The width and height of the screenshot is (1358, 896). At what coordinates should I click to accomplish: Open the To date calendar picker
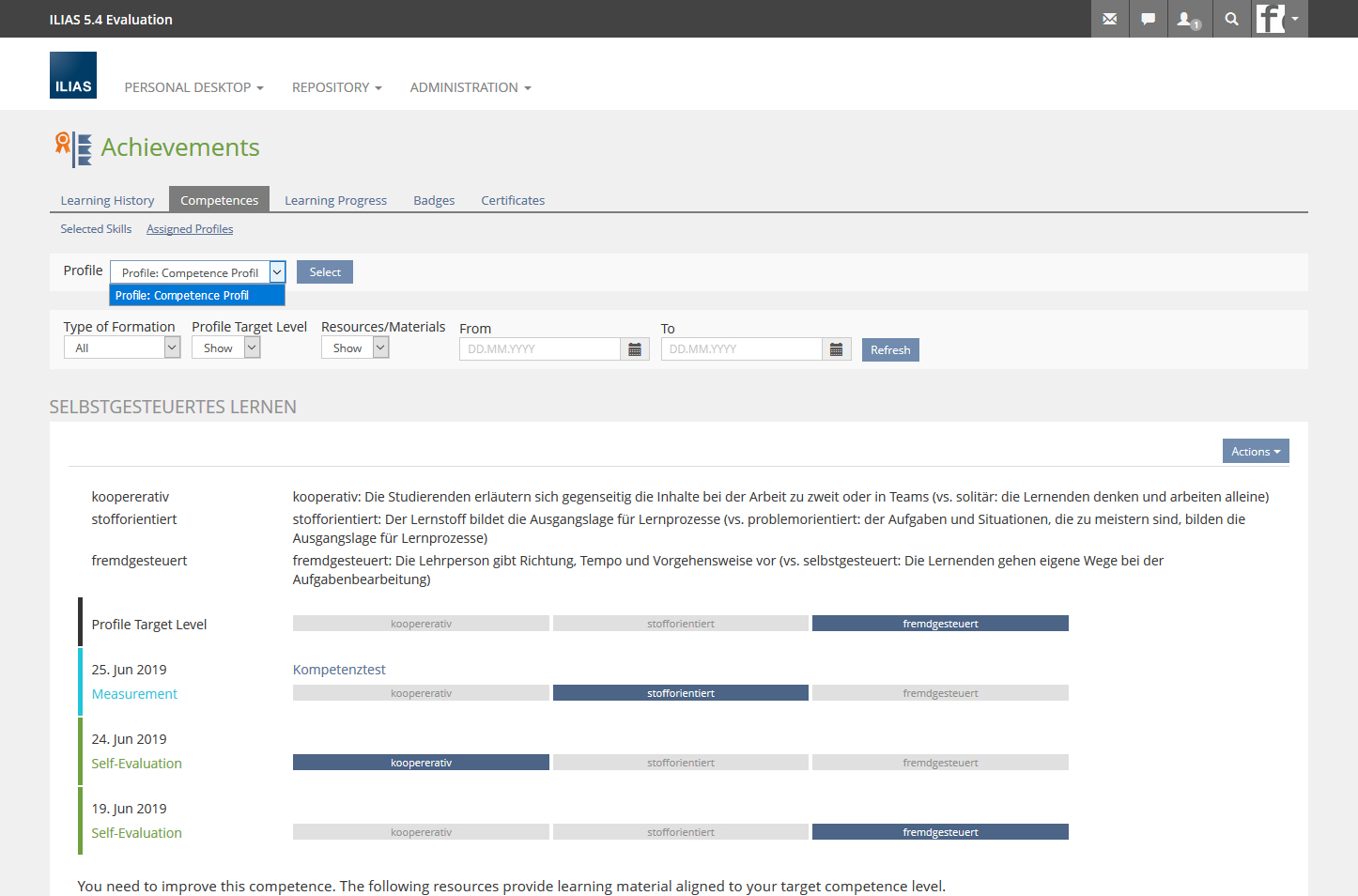(836, 349)
